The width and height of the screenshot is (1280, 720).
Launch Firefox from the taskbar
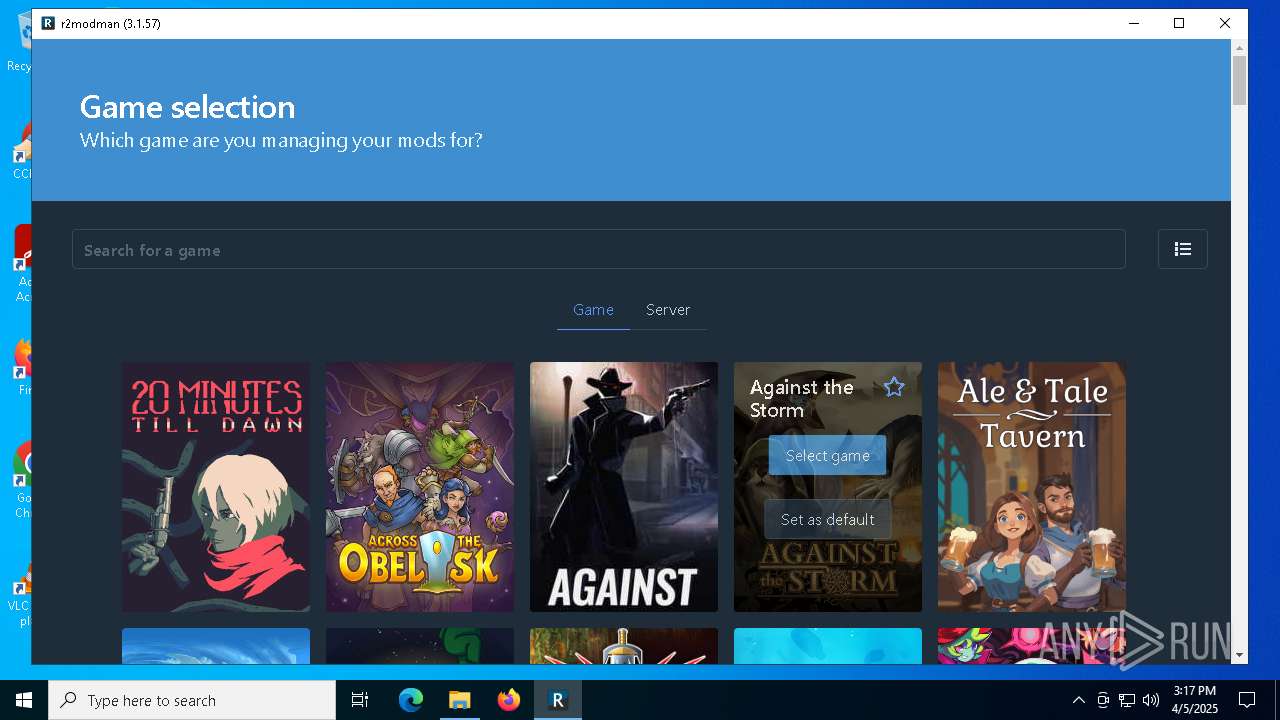pos(509,700)
